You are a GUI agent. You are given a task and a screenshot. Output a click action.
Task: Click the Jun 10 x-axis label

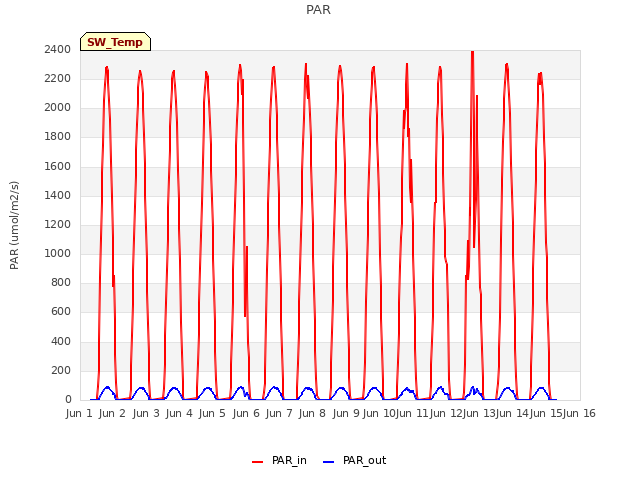379,414
